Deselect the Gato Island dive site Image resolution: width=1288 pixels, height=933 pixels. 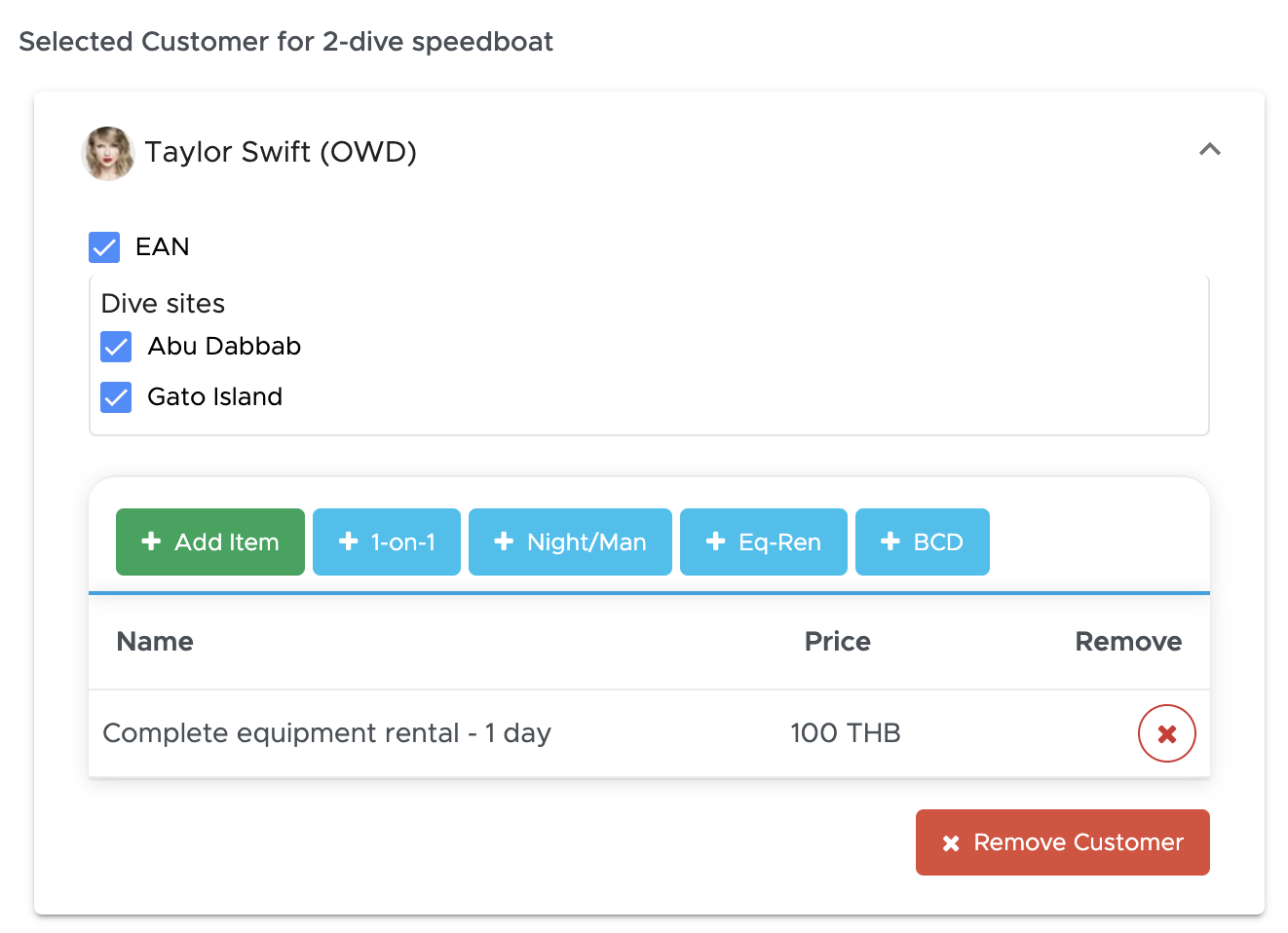point(116,397)
